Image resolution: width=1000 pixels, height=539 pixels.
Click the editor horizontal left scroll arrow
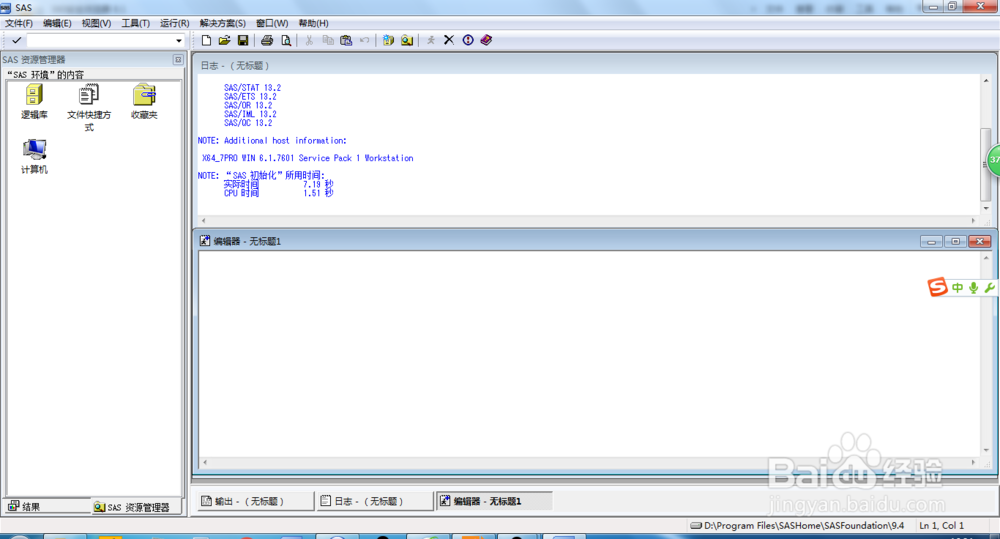click(204, 462)
